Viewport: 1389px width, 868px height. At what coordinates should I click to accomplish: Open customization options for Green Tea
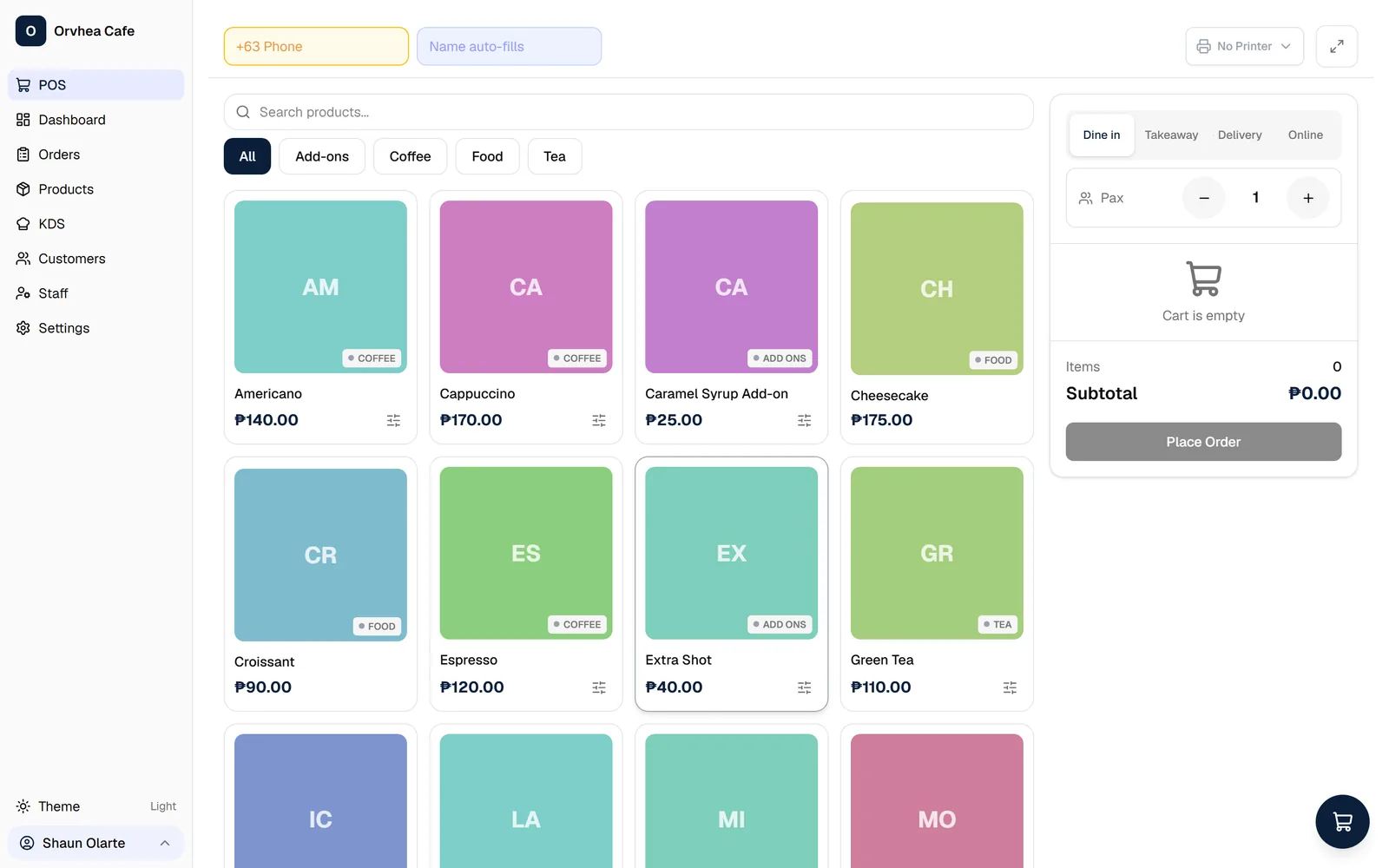tap(1010, 687)
